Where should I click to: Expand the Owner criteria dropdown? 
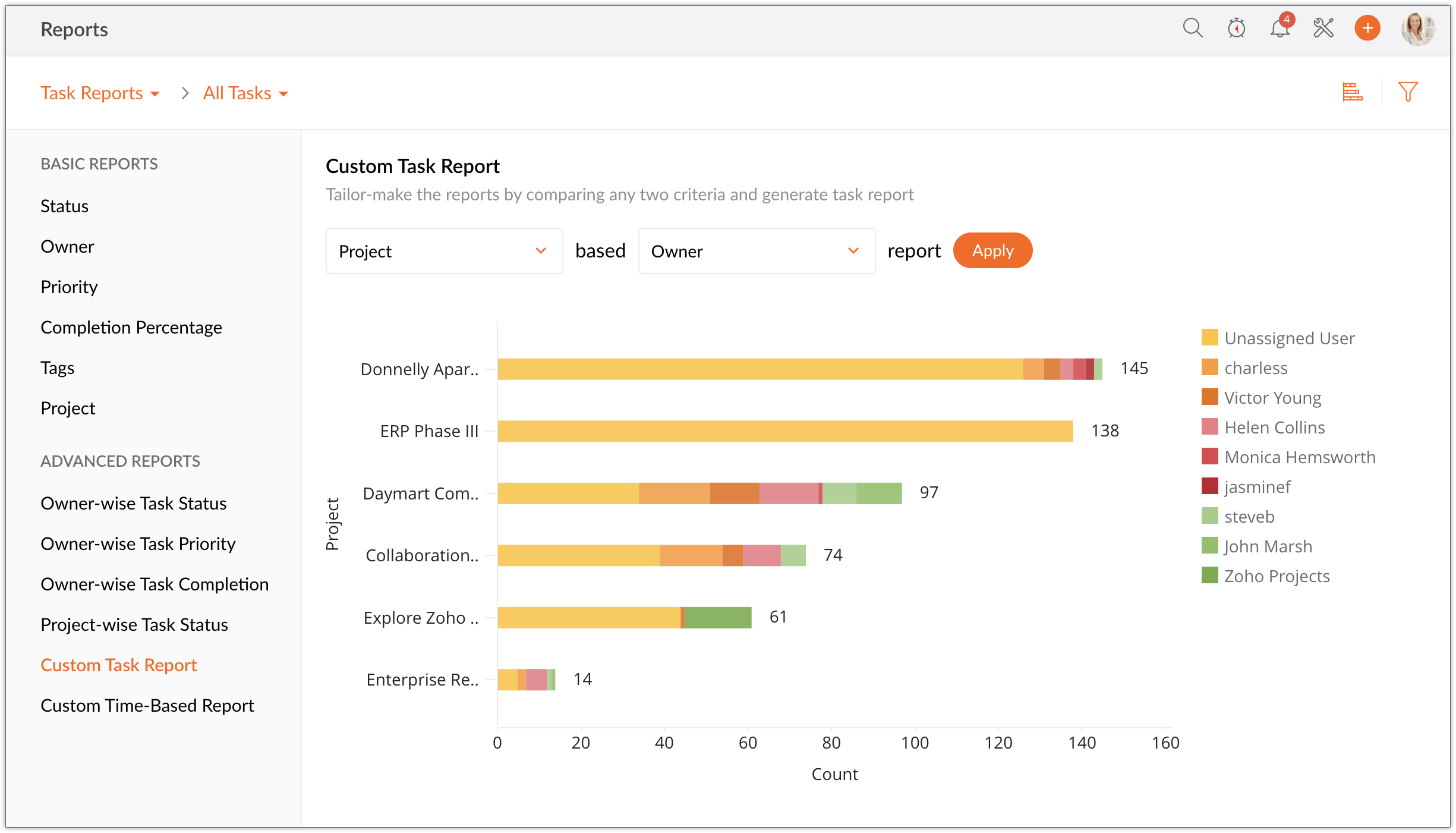pos(756,251)
